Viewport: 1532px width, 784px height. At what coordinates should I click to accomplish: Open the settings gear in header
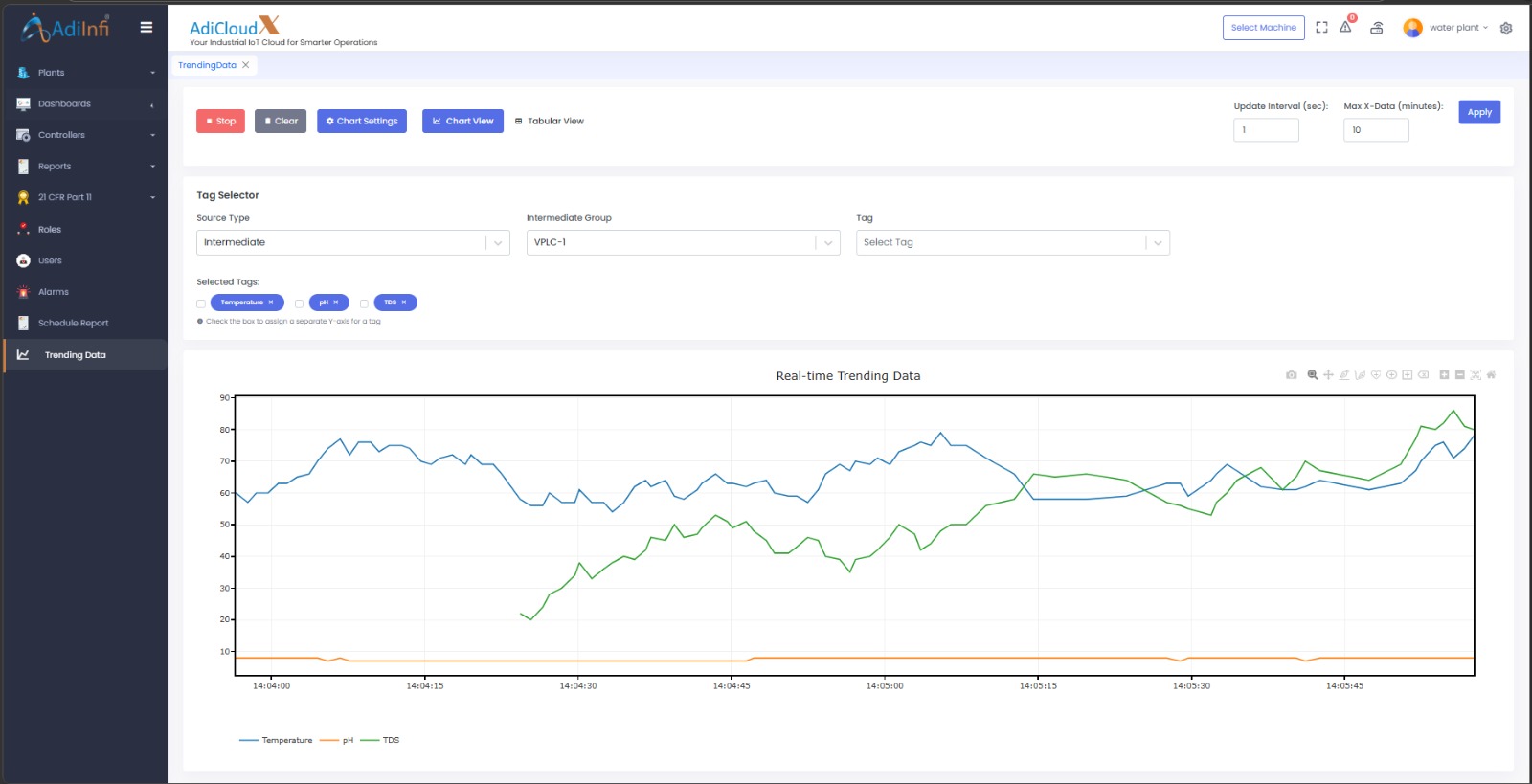(1506, 29)
